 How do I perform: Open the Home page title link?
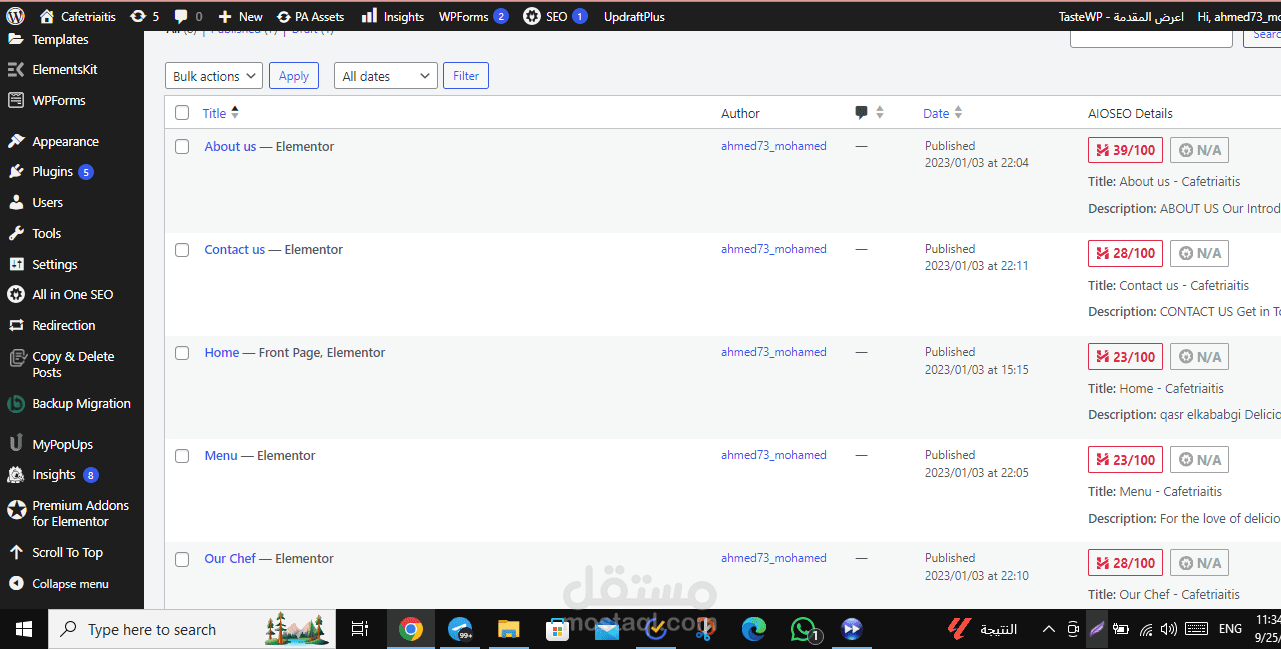pos(222,352)
